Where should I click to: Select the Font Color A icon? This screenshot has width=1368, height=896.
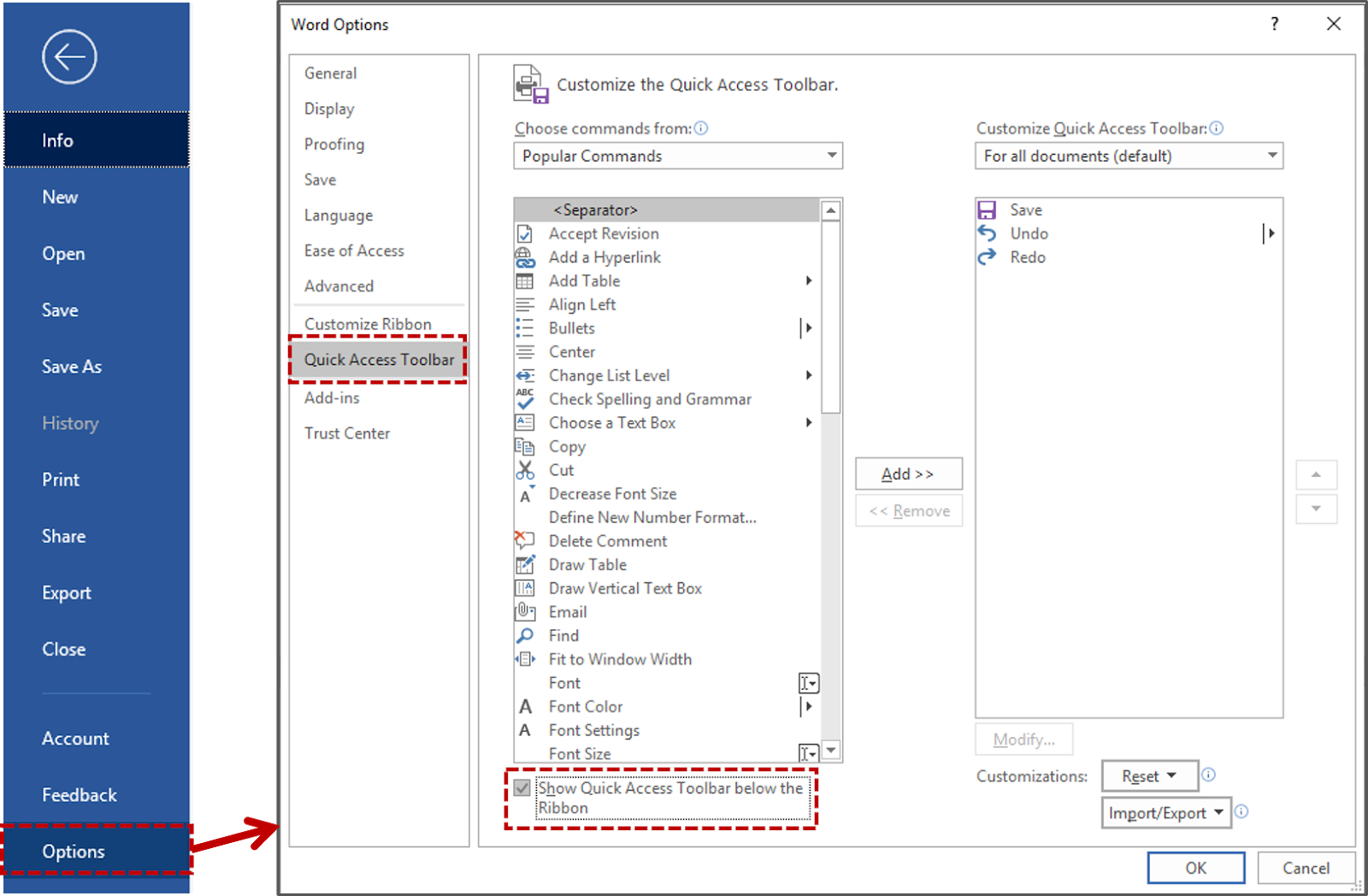pyautogui.click(x=526, y=706)
